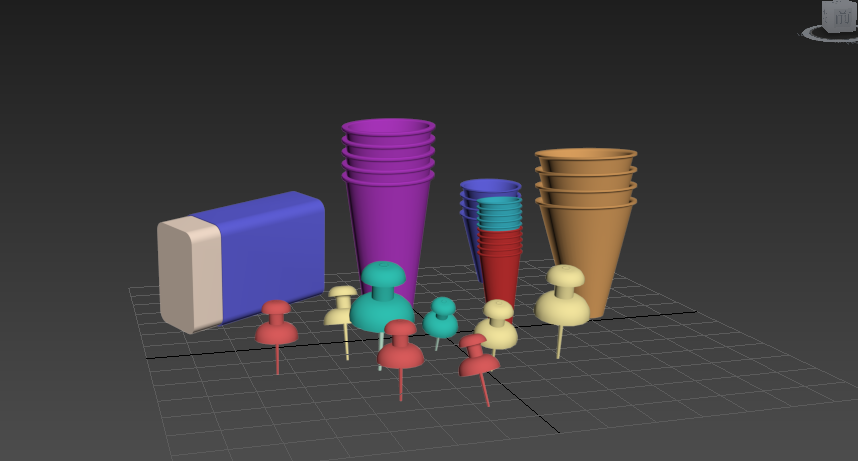The image size is (858, 461).
Task: Select the yellow pushpin in front of the red cups
Action: pyautogui.click(x=496, y=325)
